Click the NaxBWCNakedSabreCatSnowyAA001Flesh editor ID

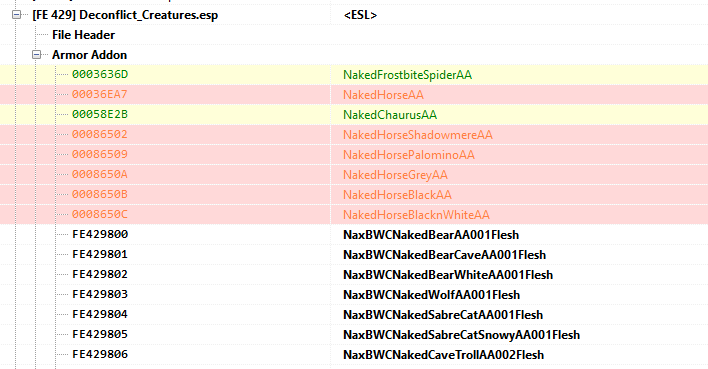pyautogui.click(x=461, y=335)
